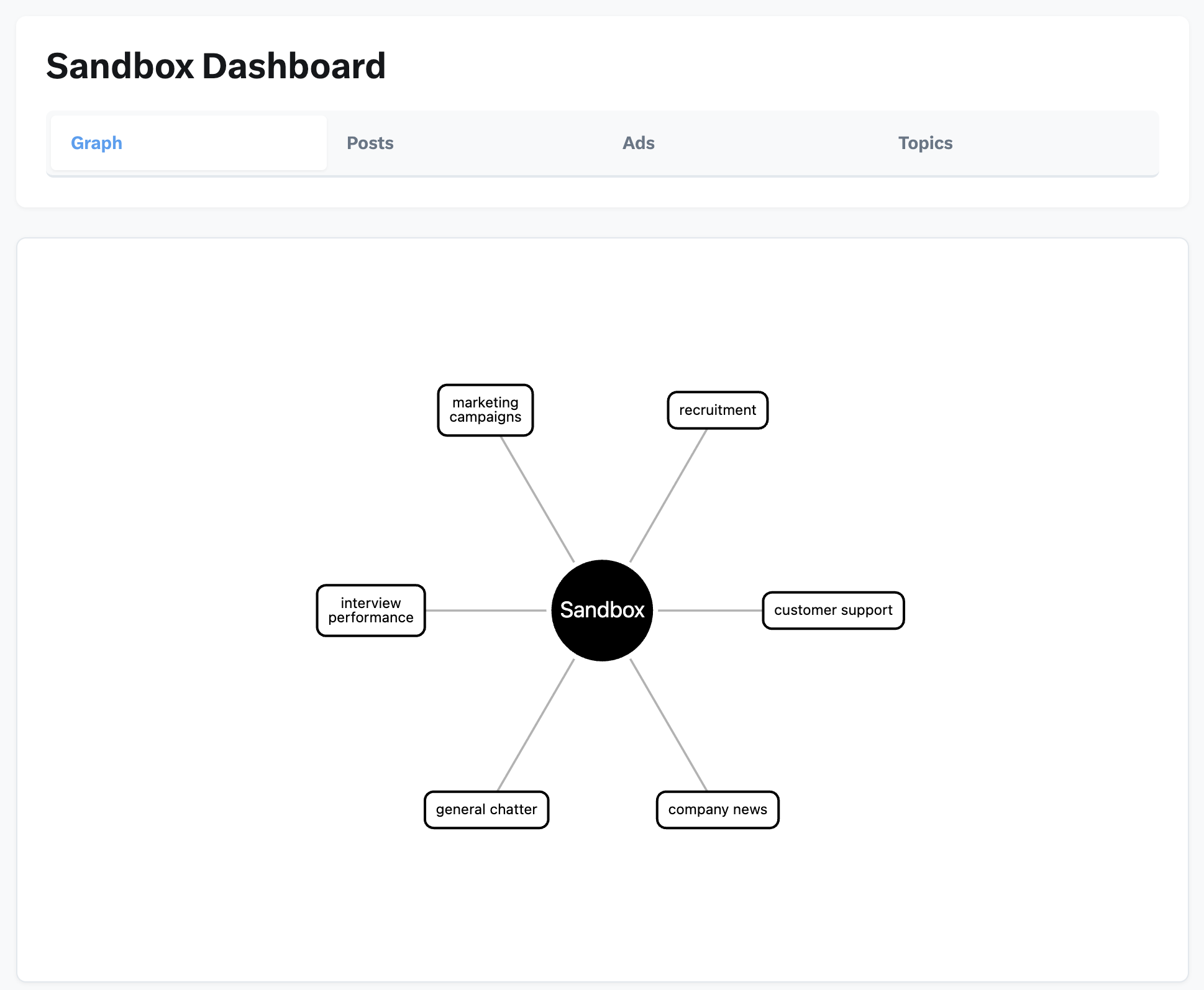Click the interview performance node
This screenshot has width=1204, height=990.
point(371,610)
